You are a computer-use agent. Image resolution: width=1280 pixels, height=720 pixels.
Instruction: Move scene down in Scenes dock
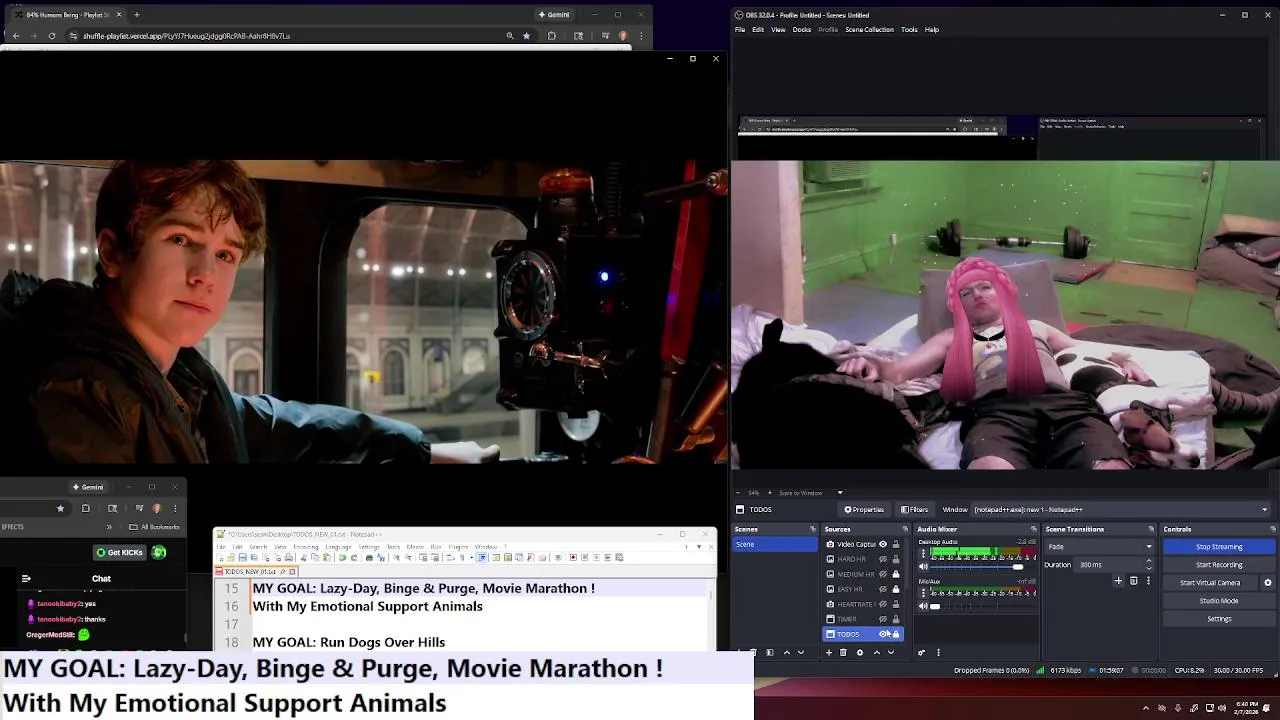click(x=801, y=653)
